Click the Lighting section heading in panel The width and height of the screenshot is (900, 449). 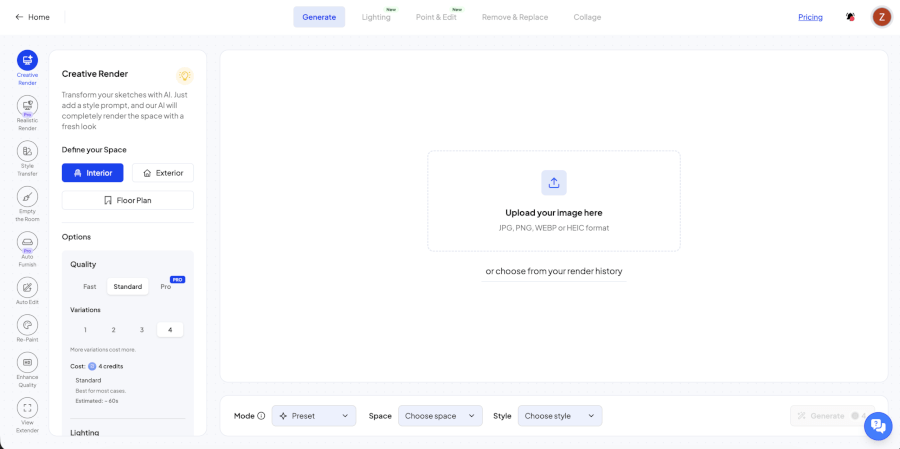tap(84, 432)
